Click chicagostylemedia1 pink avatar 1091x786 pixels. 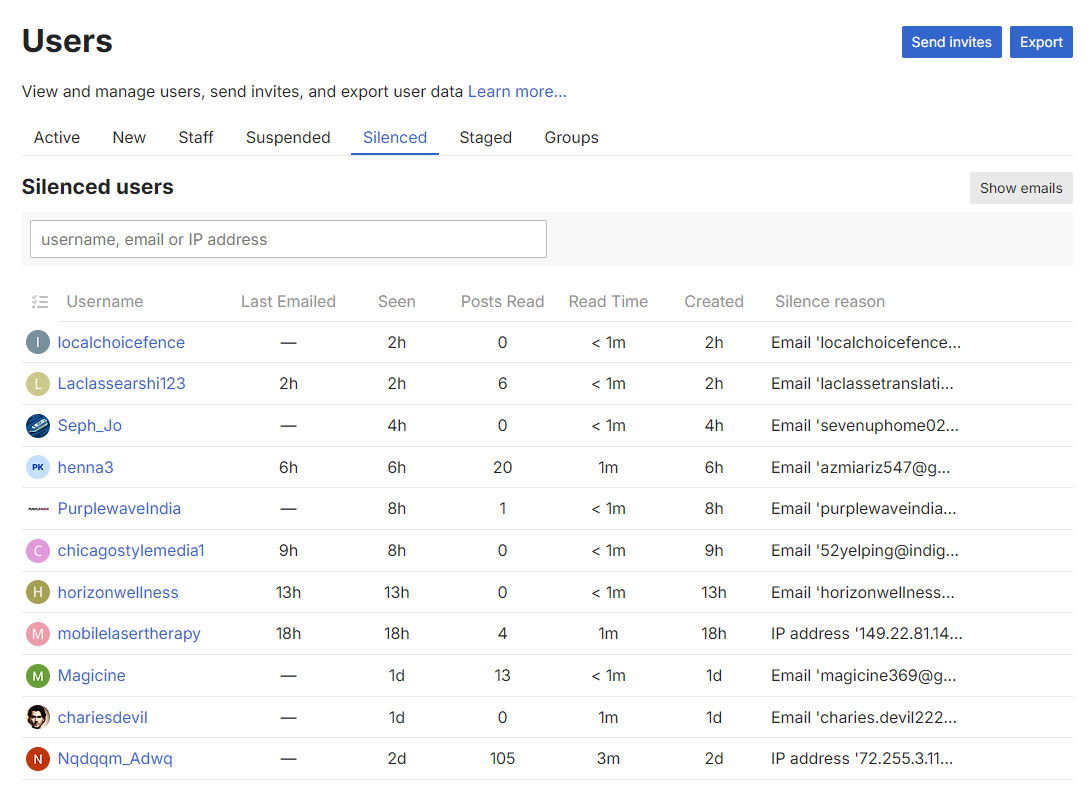point(38,551)
